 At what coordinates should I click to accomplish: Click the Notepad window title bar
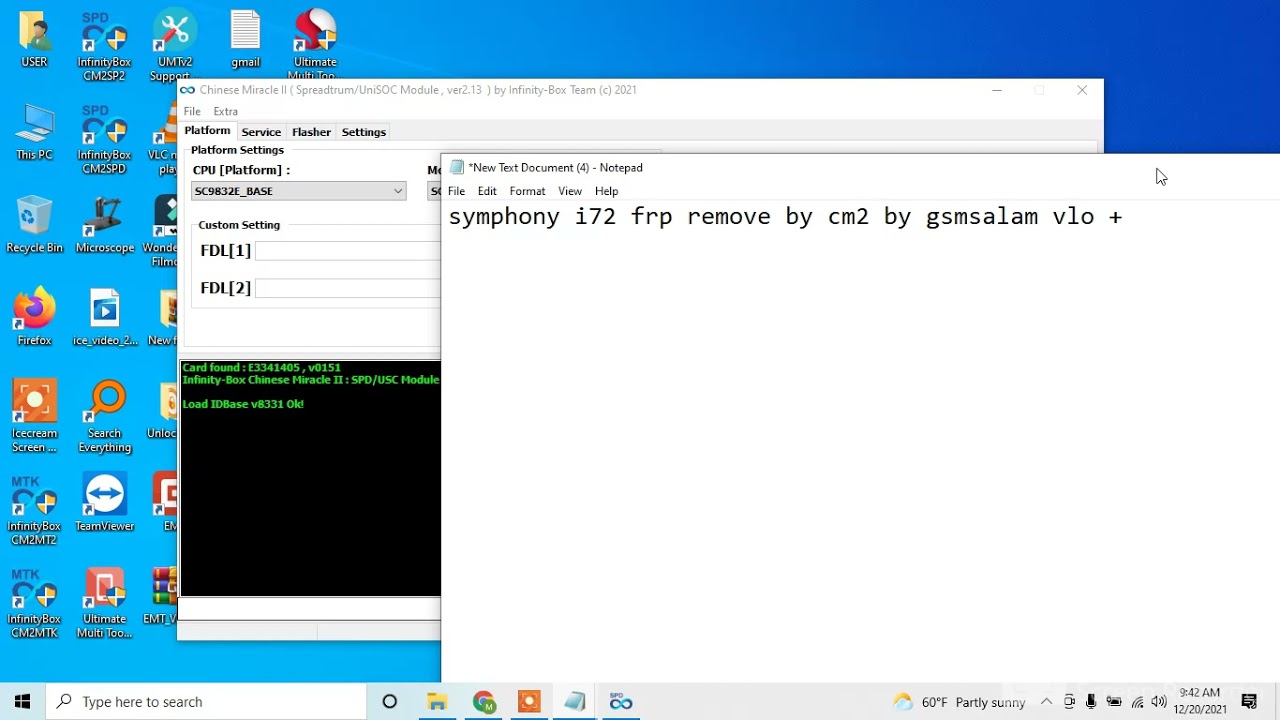[x=860, y=167]
